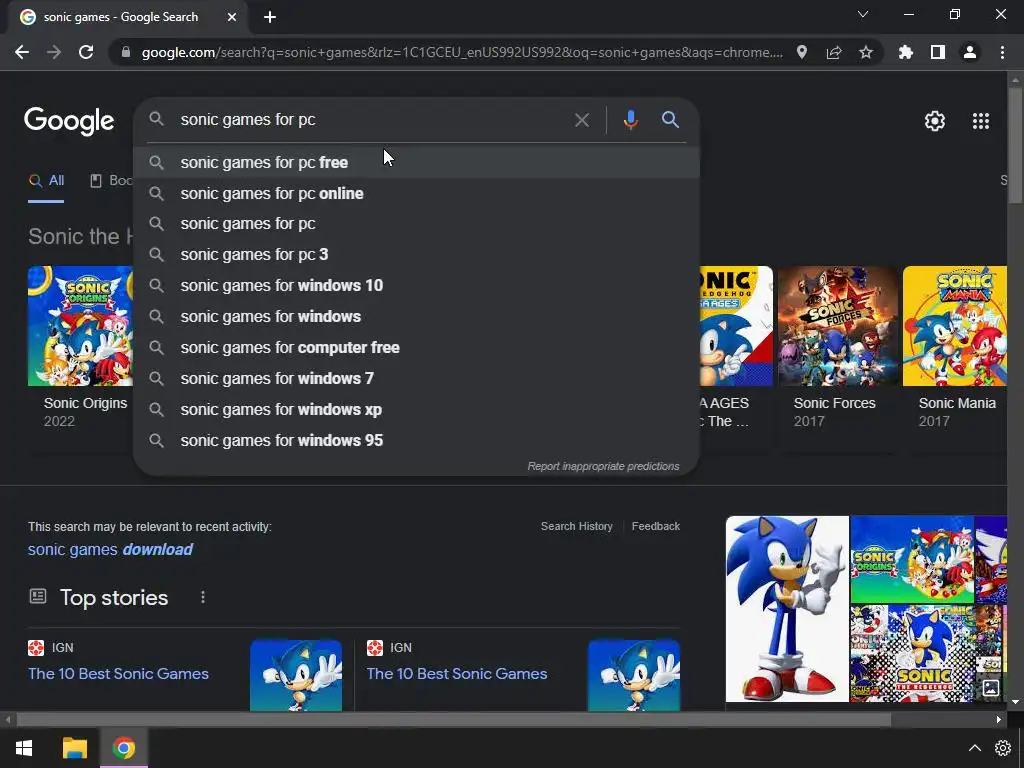The image size is (1024, 768).
Task: Click the Feedback link
Action: pyautogui.click(x=656, y=526)
